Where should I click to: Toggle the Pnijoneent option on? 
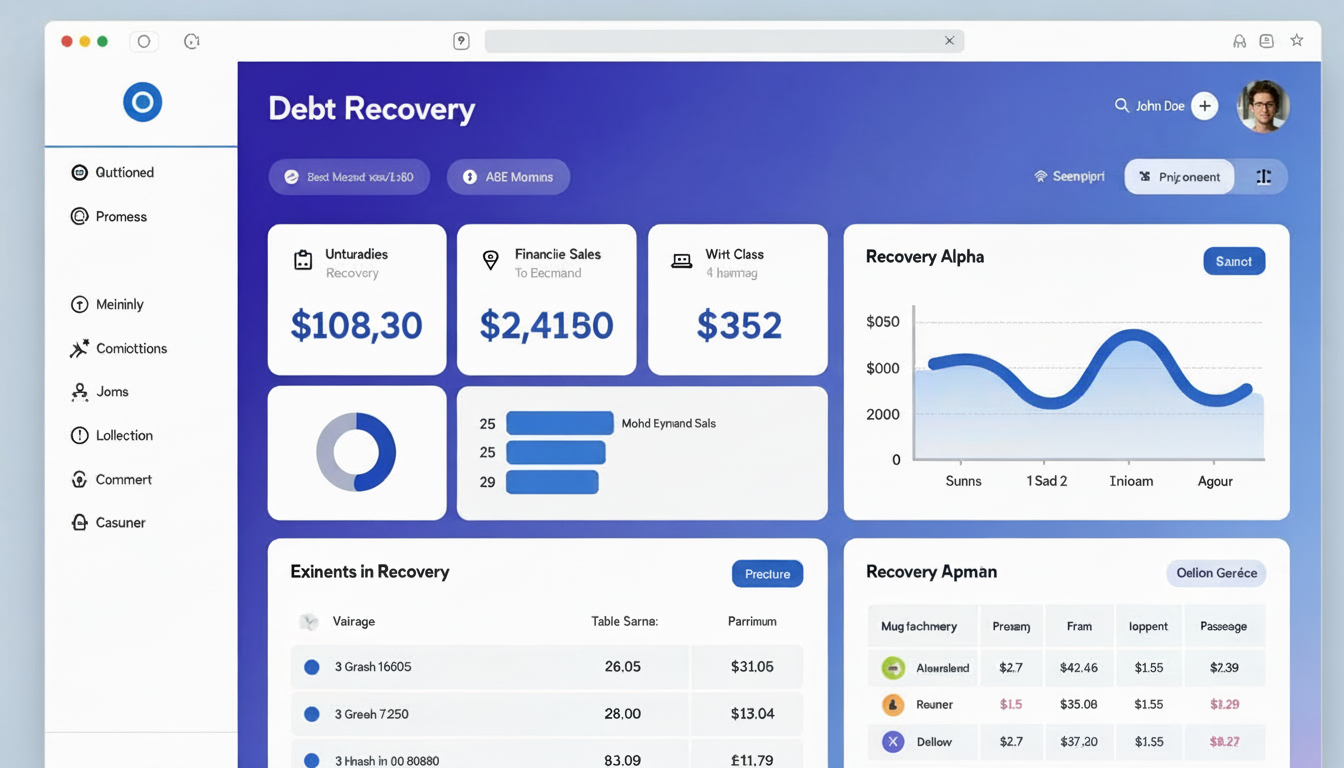click(x=1179, y=176)
